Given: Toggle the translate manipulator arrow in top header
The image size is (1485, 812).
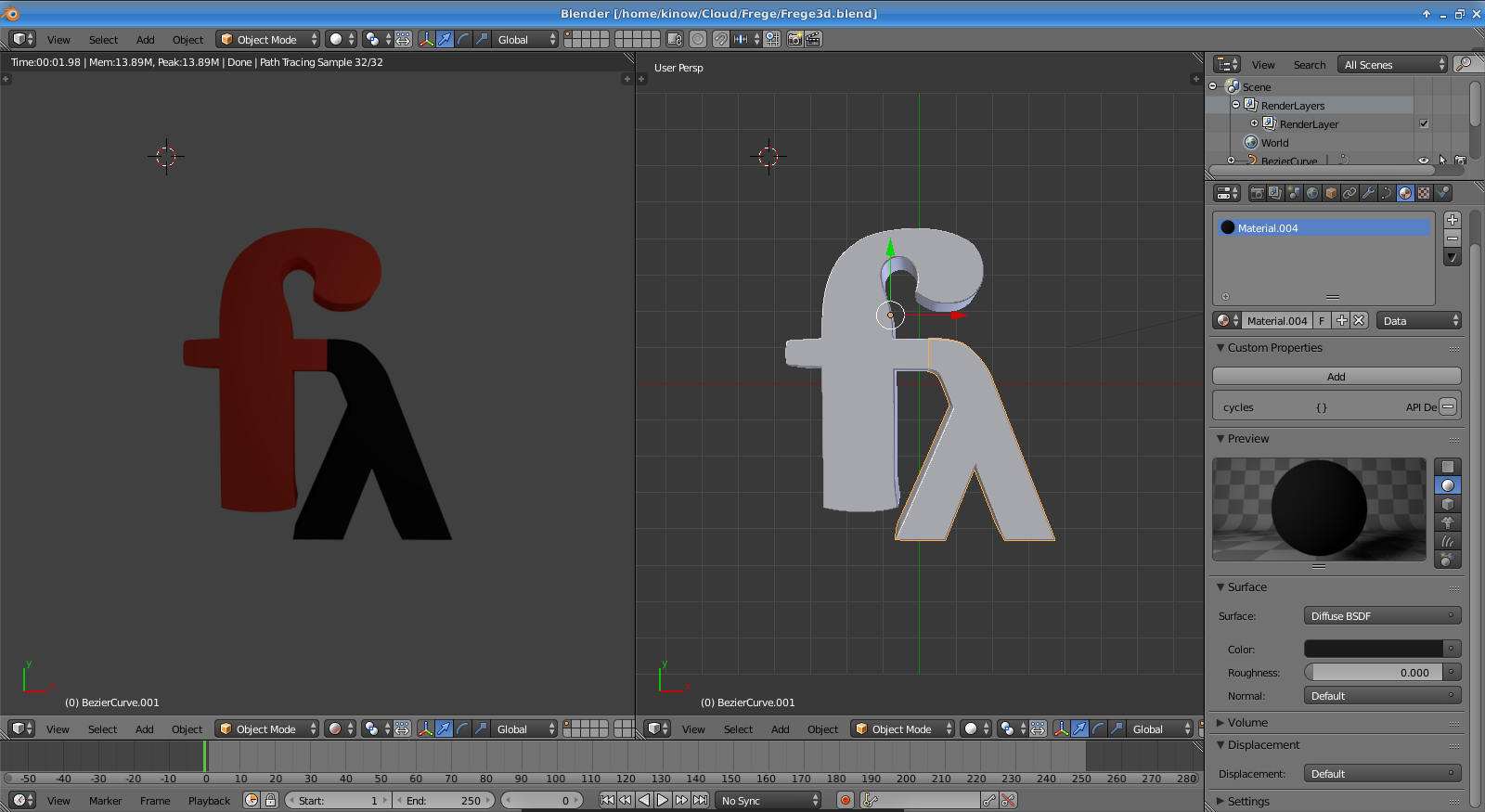Looking at the screenshot, I should point(445,39).
